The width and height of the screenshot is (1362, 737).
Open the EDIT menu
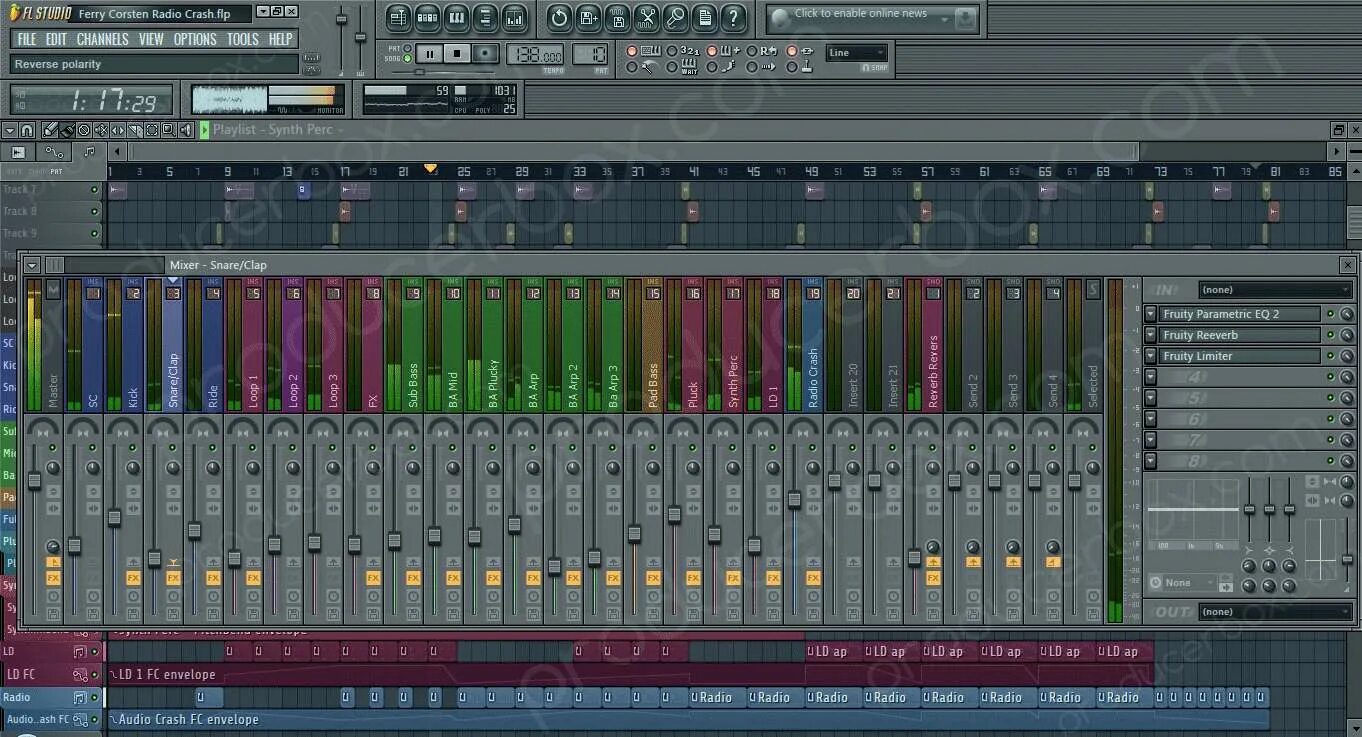[56, 39]
